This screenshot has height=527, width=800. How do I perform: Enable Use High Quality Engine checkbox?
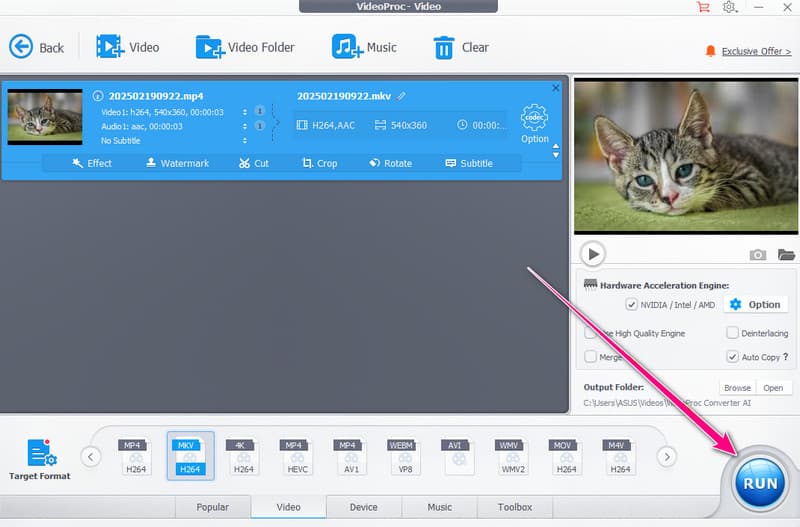590,333
